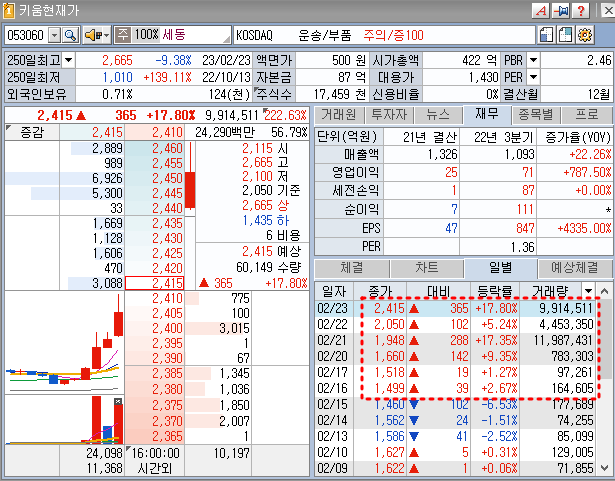Click the 주식수 label cell
The image size is (615, 481).
pos(273,94)
